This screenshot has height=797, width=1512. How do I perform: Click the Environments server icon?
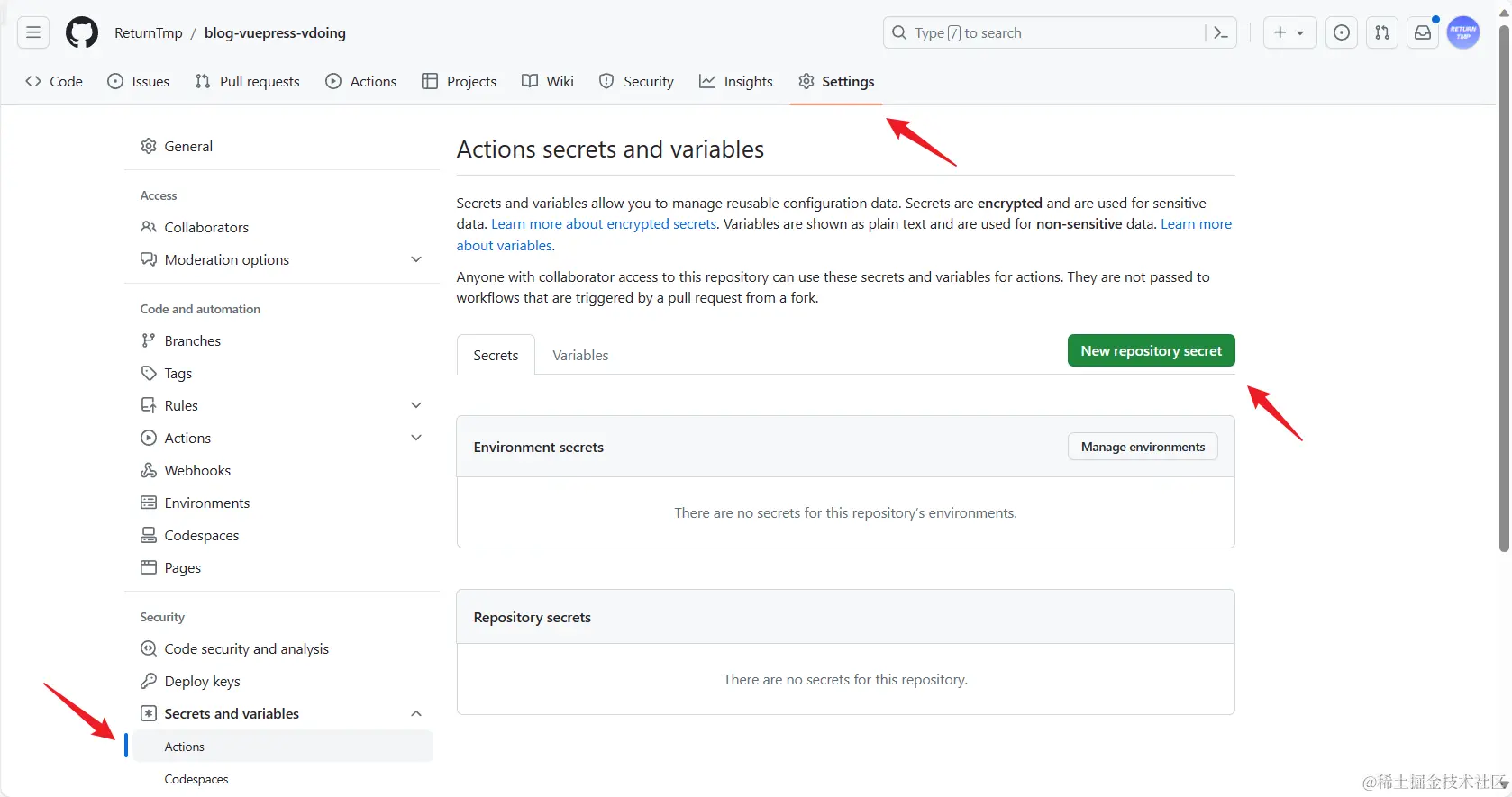(x=149, y=503)
